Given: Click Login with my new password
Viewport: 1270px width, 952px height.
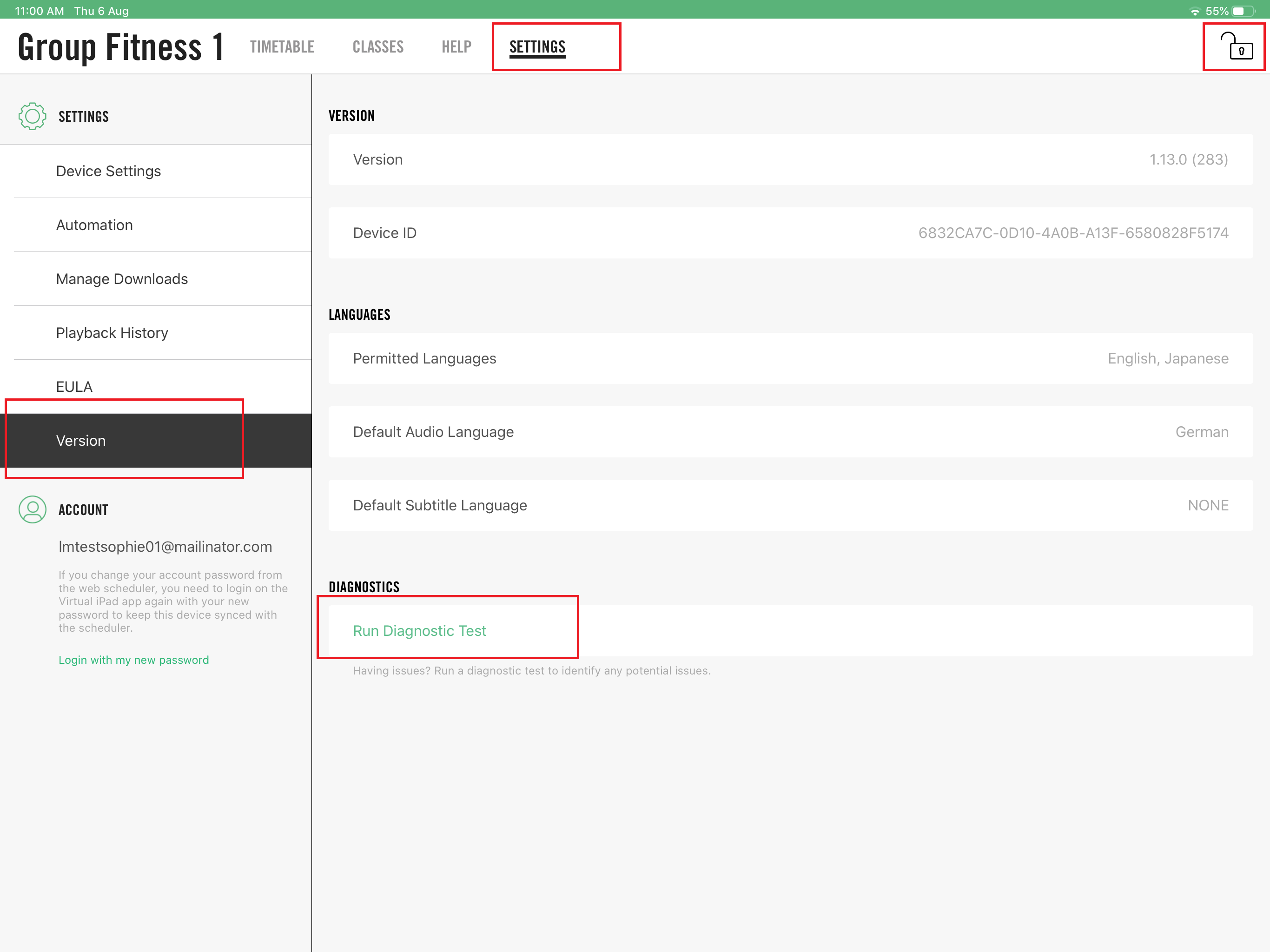Looking at the screenshot, I should [134, 660].
